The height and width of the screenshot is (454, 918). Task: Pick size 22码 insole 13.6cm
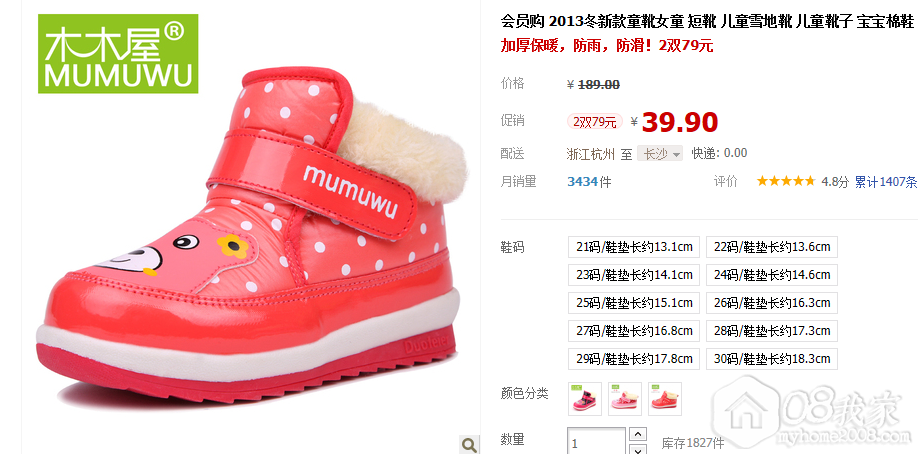[772, 247]
